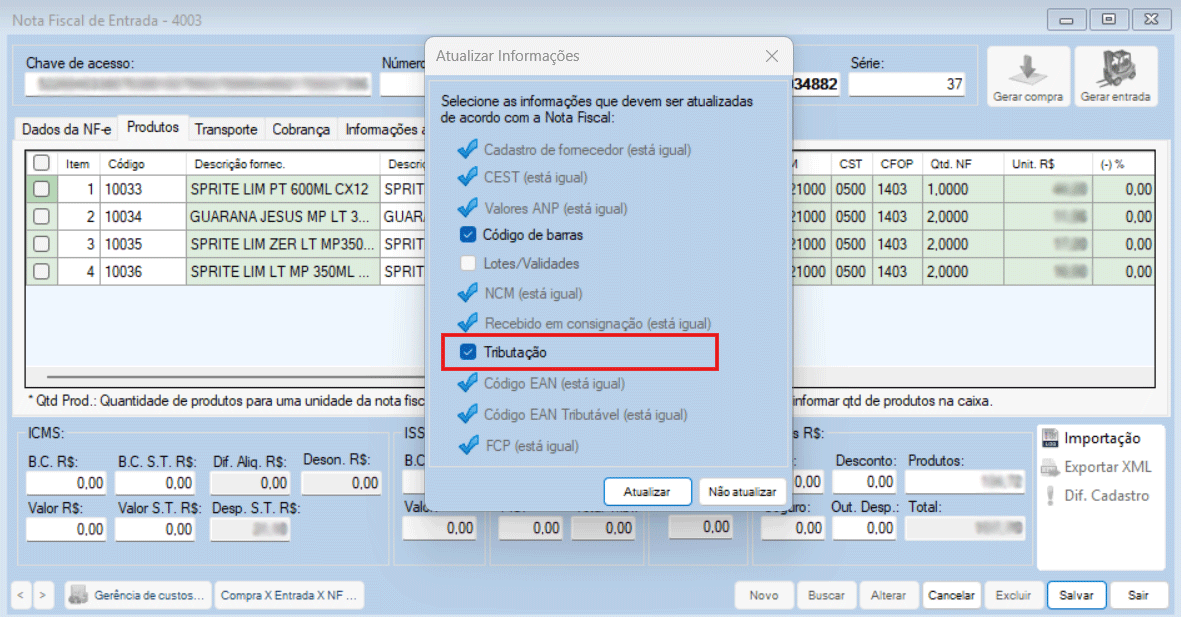Click the Sair button
Image resolution: width=1181 pixels, height=617 pixels.
1138,595
